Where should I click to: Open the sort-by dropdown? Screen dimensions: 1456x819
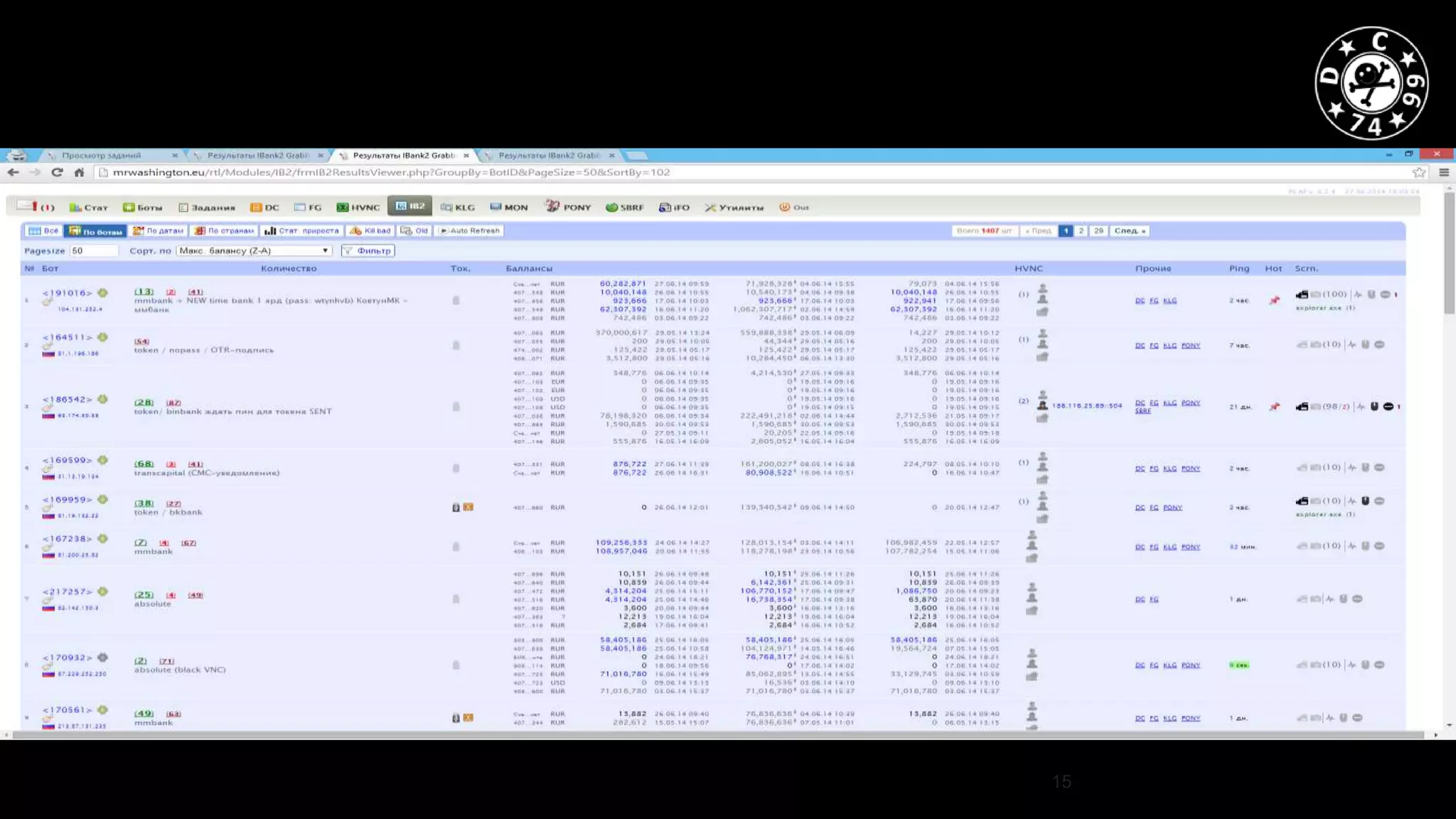pyautogui.click(x=254, y=250)
